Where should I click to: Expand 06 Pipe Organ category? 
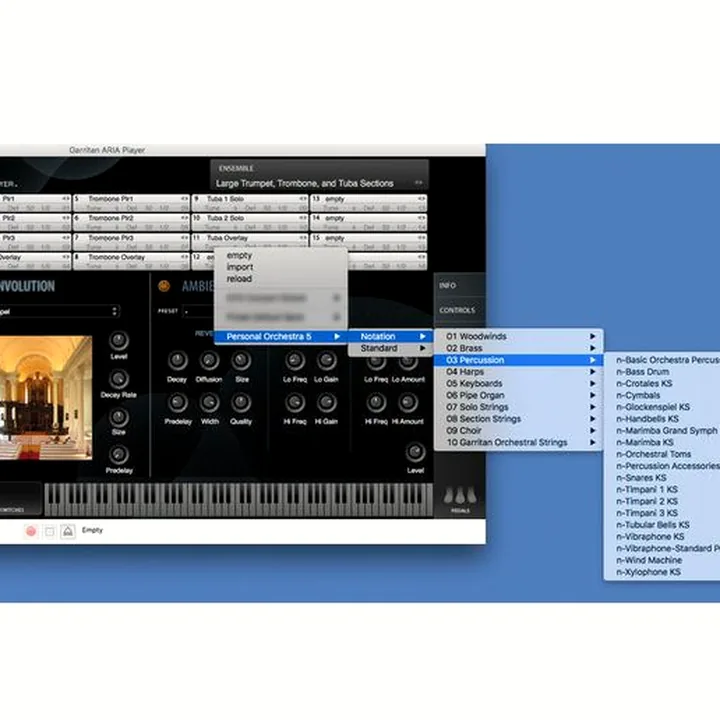[518, 395]
